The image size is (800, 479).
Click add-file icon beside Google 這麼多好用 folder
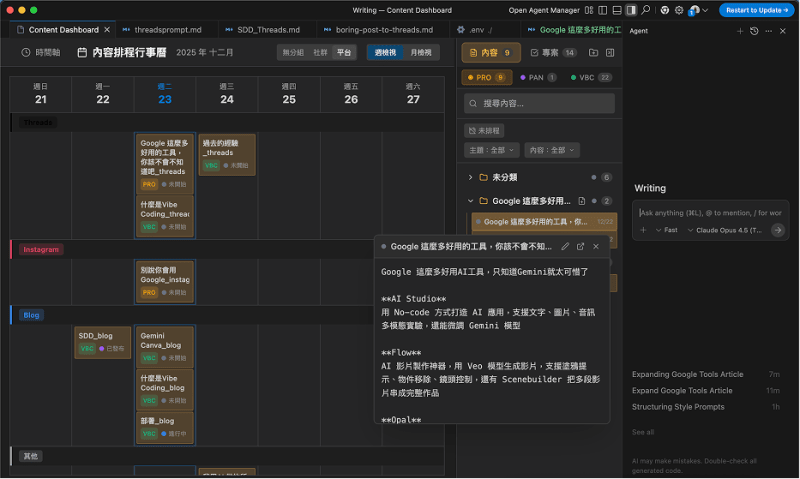pyautogui.click(x=582, y=201)
